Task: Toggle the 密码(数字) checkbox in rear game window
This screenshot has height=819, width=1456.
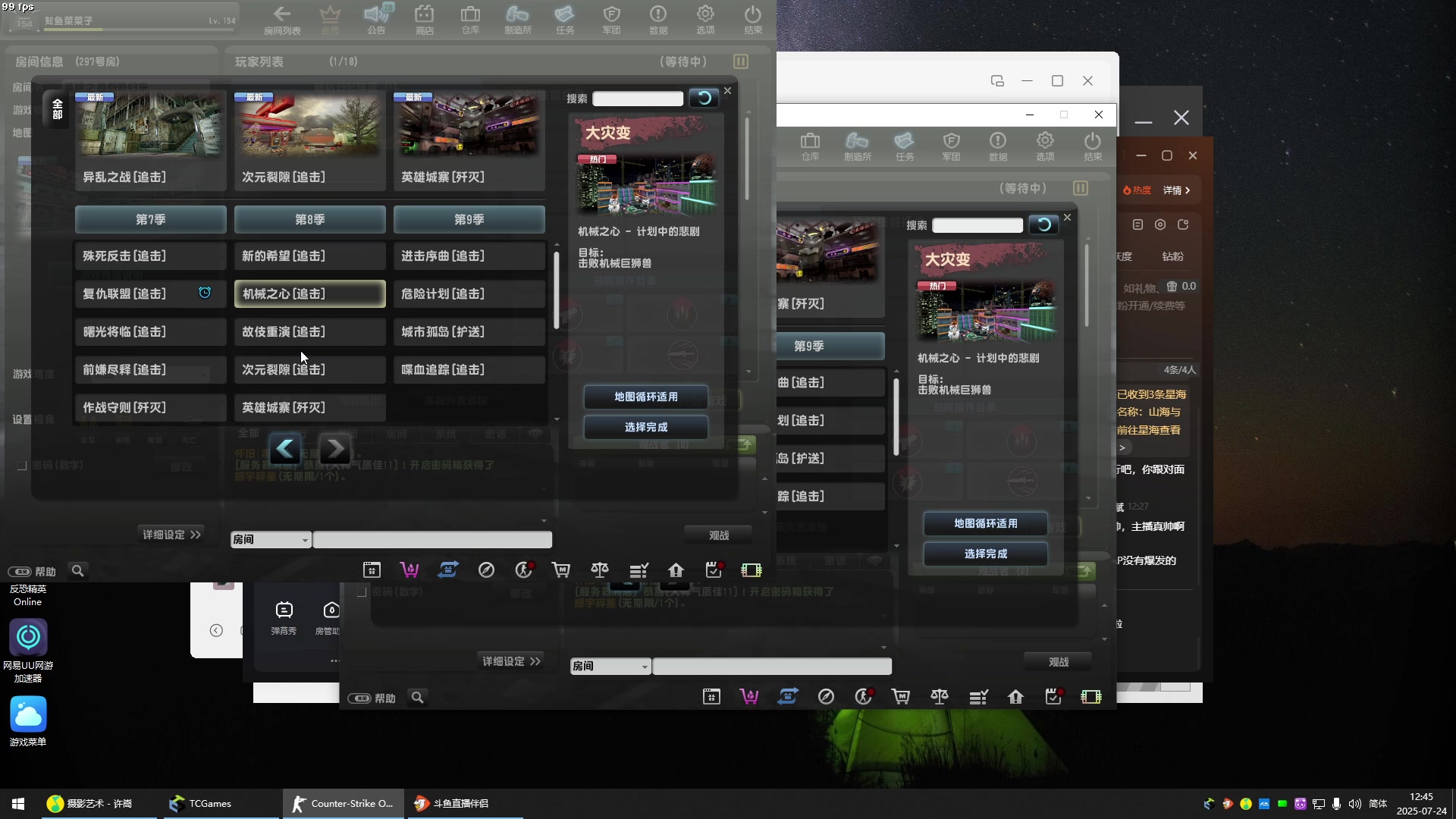Action: coord(362,591)
